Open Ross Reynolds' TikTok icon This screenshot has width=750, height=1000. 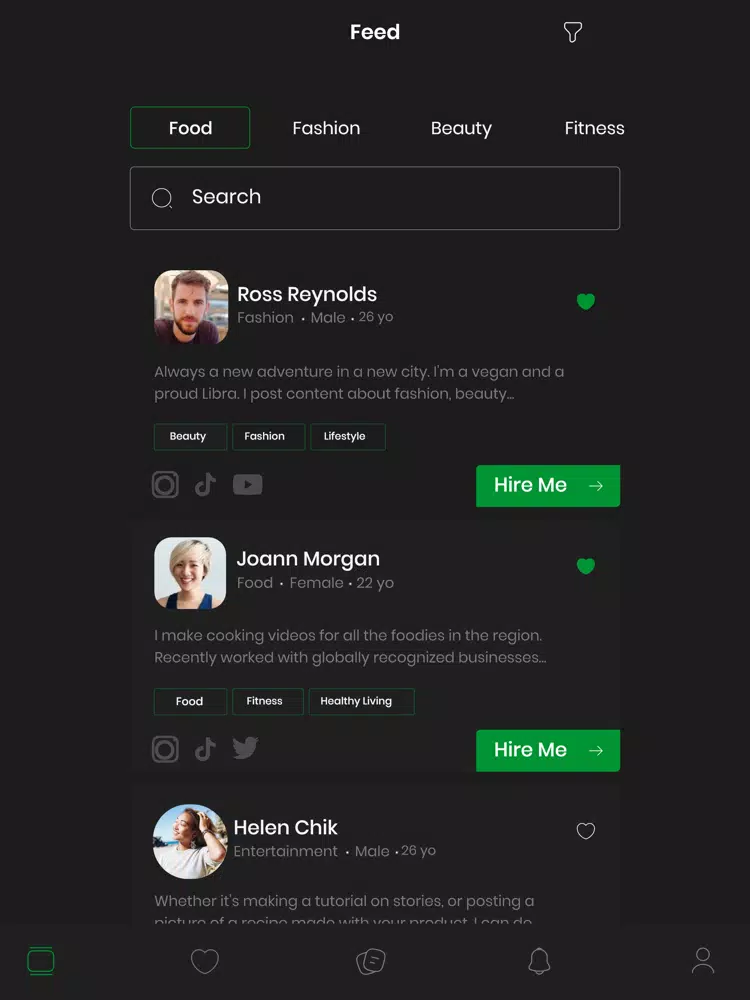pos(205,485)
